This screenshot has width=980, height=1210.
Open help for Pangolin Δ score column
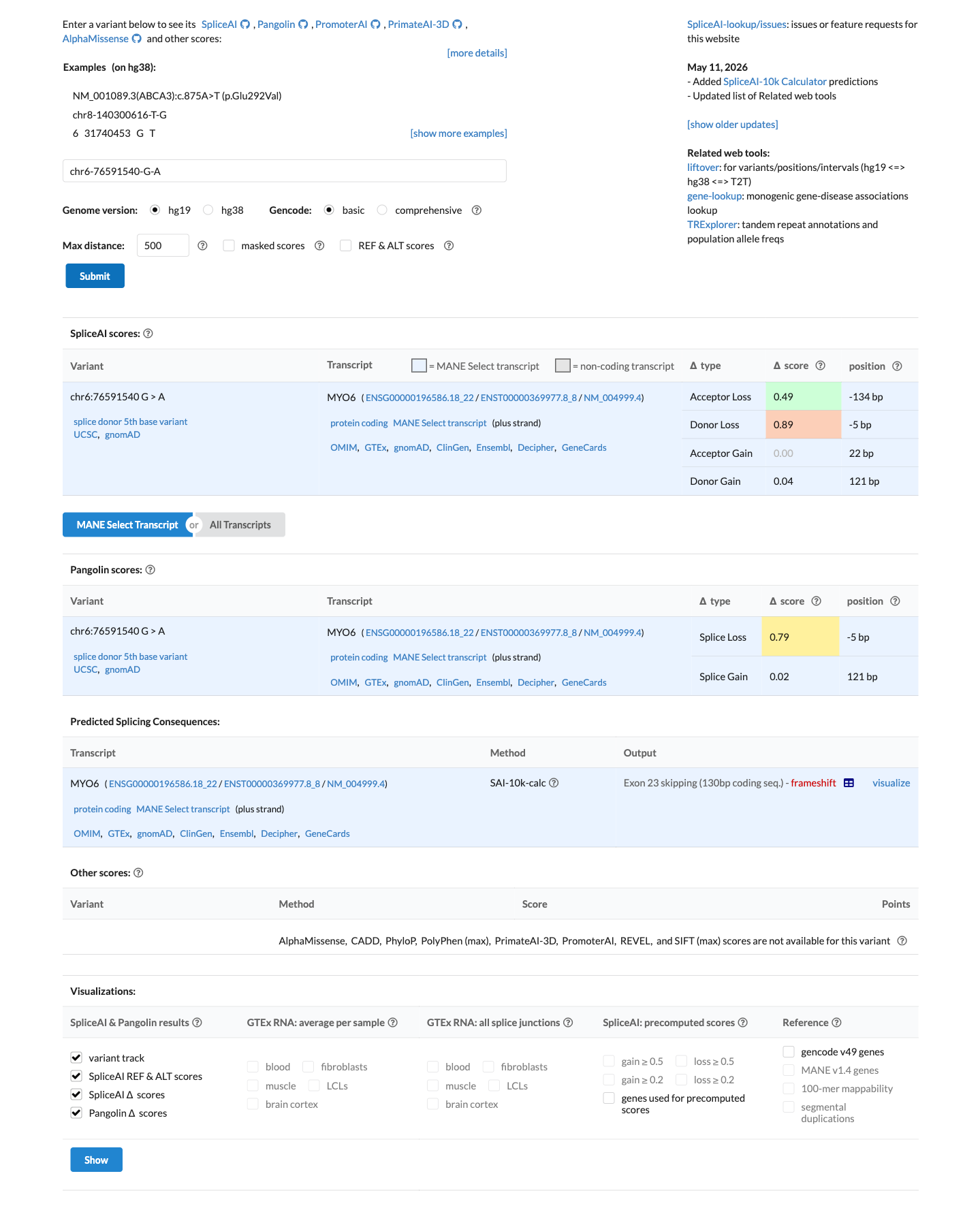[x=817, y=601]
